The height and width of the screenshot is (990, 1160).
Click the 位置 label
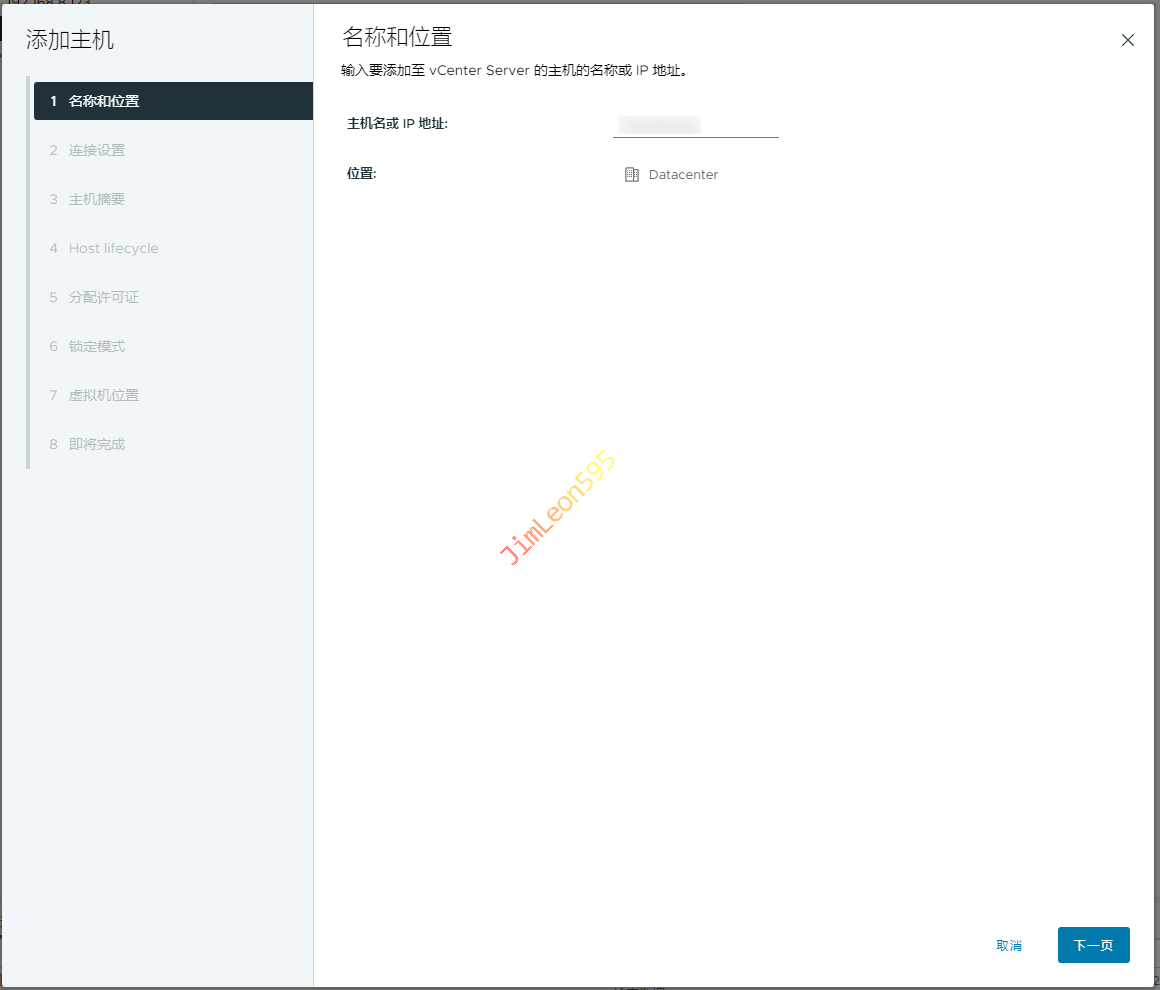pos(361,174)
